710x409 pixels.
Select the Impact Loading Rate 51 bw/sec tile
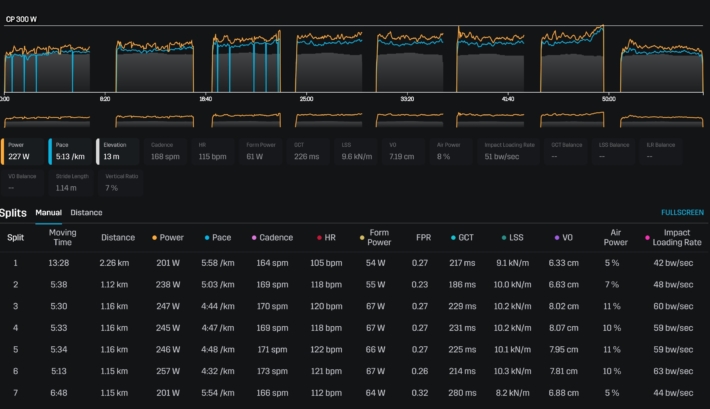tap(507, 150)
